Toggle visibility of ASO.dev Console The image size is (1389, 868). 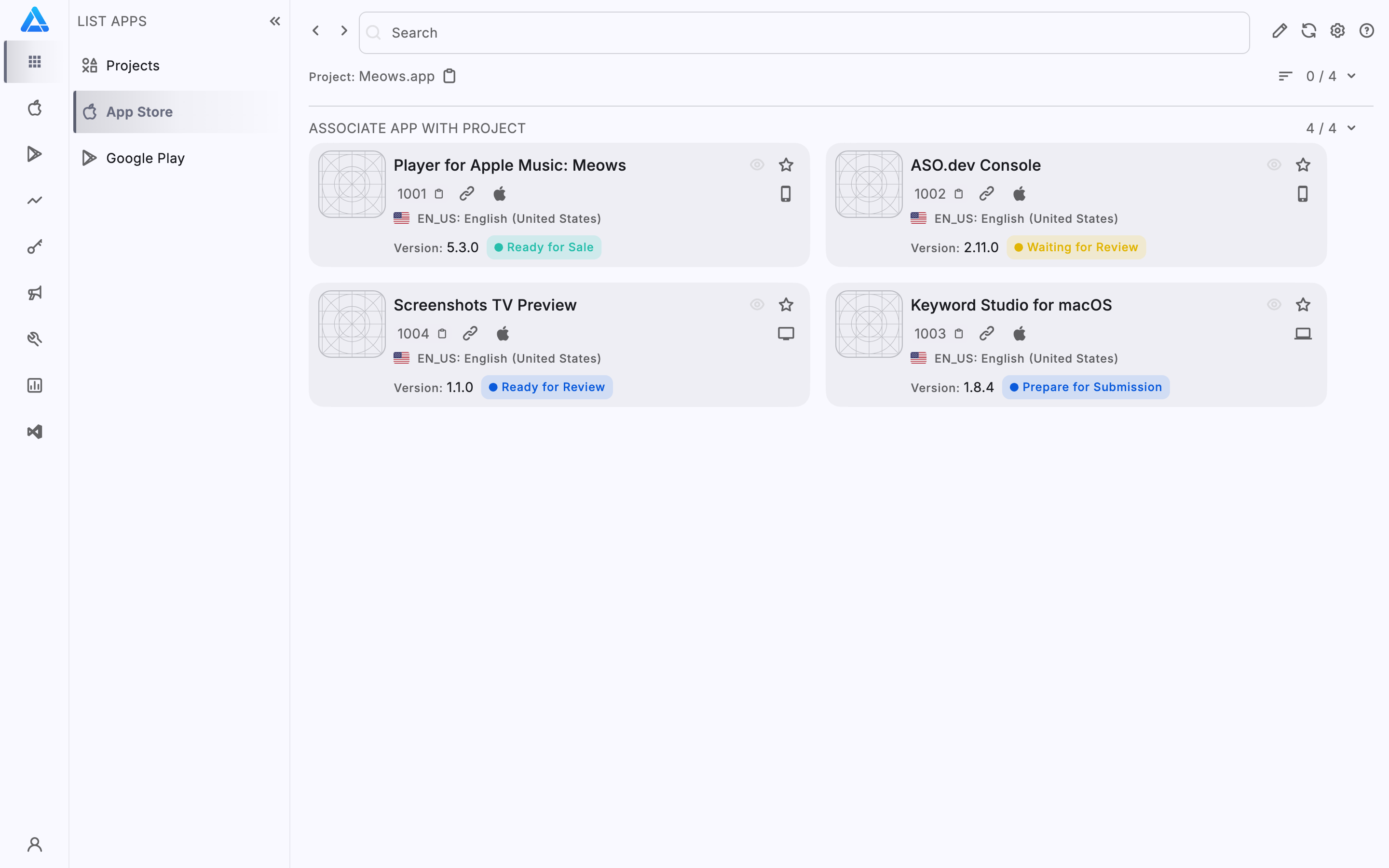click(x=1274, y=165)
